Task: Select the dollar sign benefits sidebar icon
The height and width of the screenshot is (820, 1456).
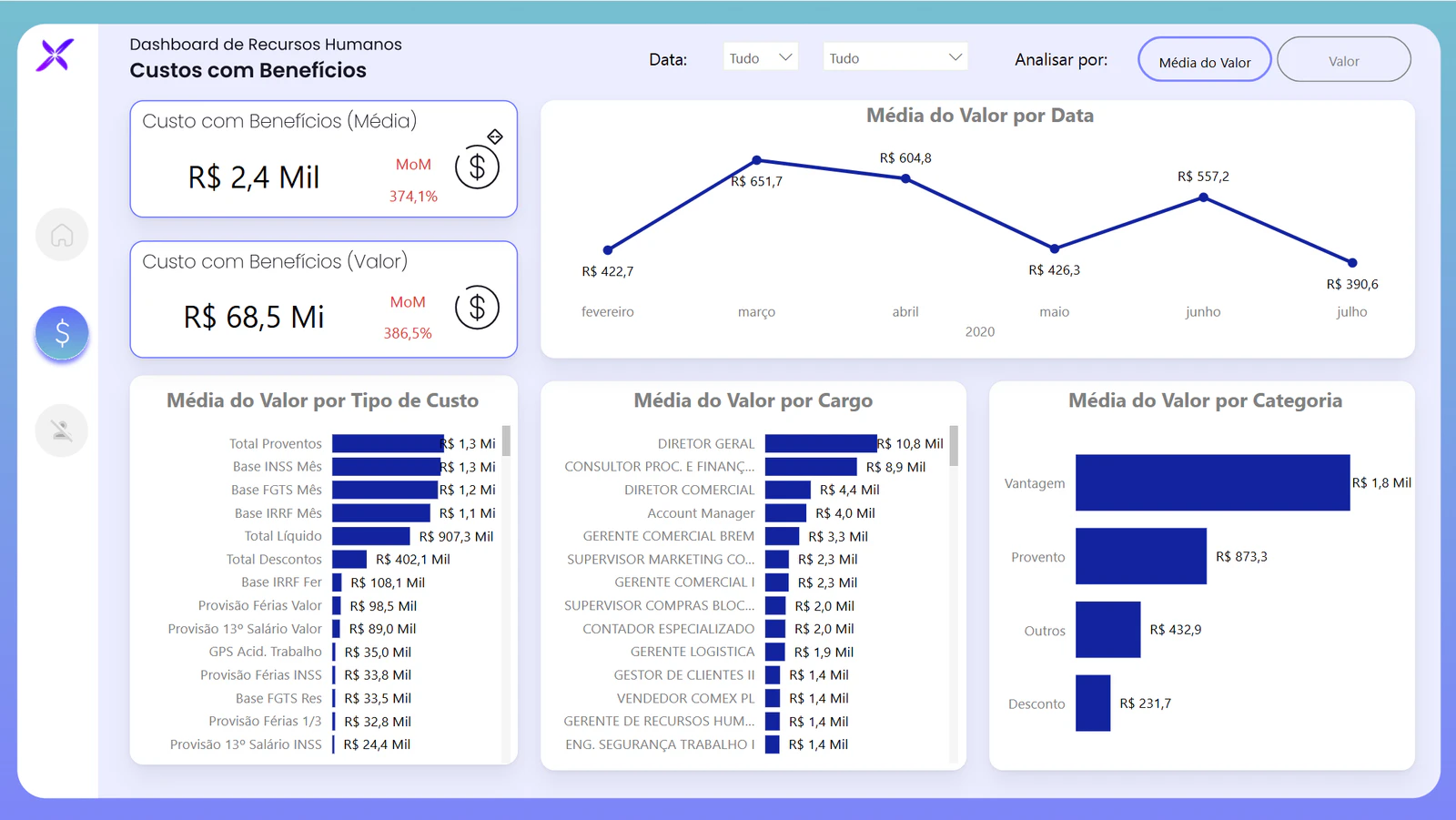Action: (62, 333)
